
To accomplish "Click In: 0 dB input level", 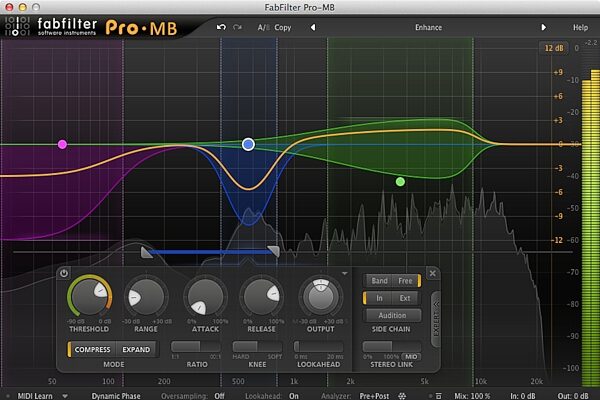I will pos(523,396).
